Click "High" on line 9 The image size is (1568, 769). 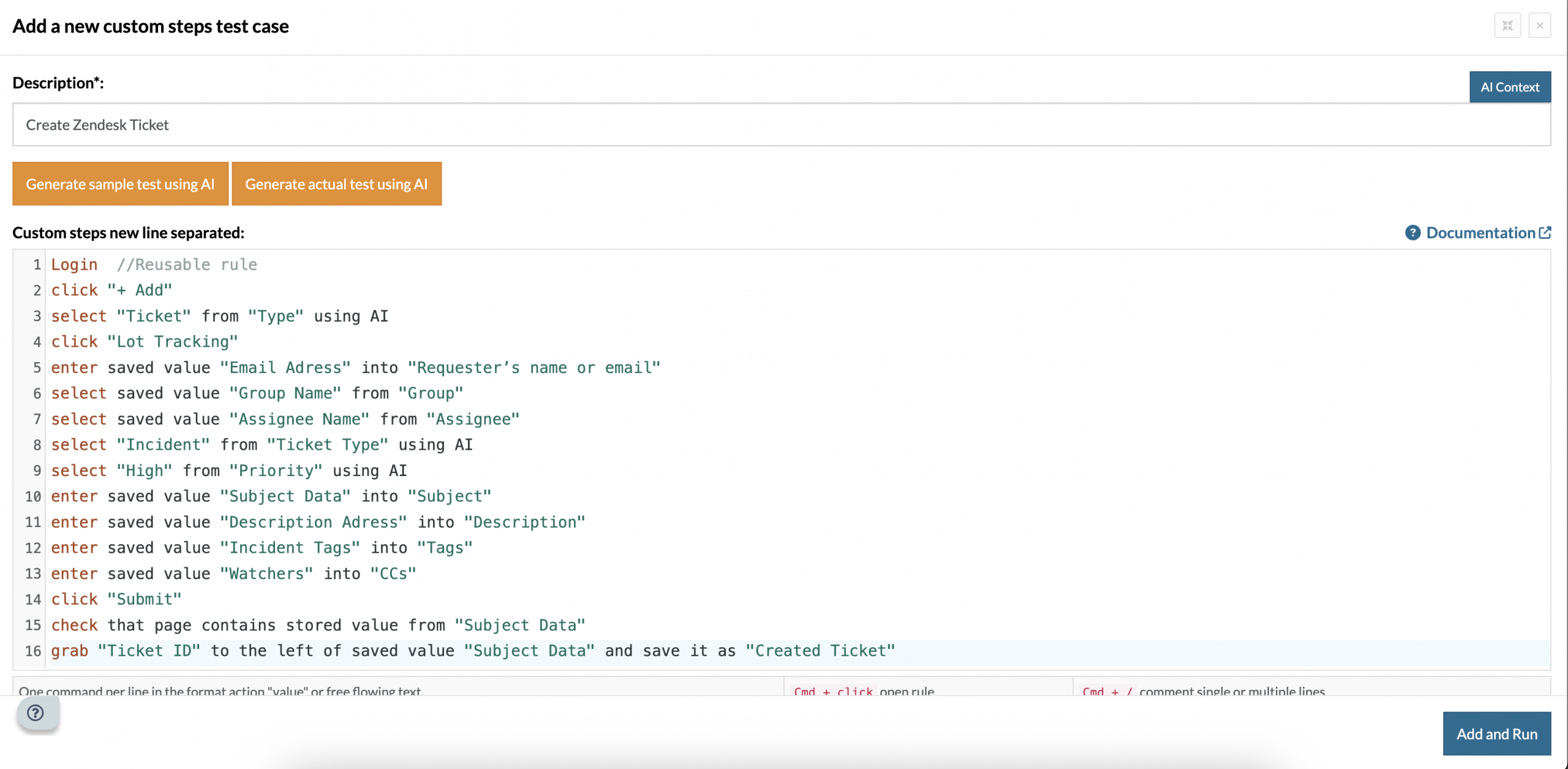(145, 471)
